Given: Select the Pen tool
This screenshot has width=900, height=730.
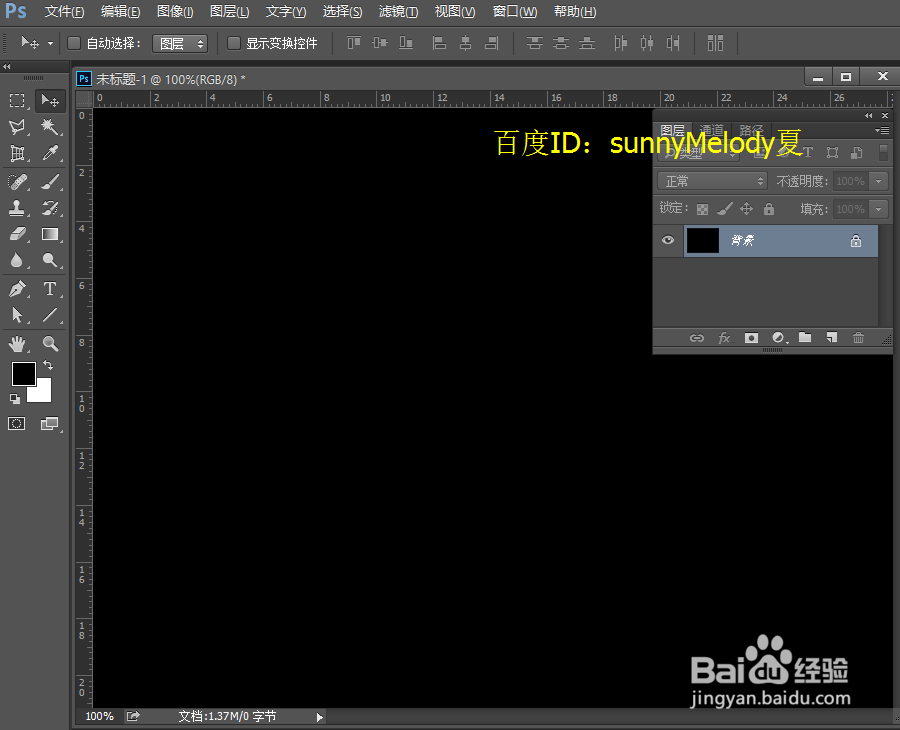Looking at the screenshot, I should [17, 288].
